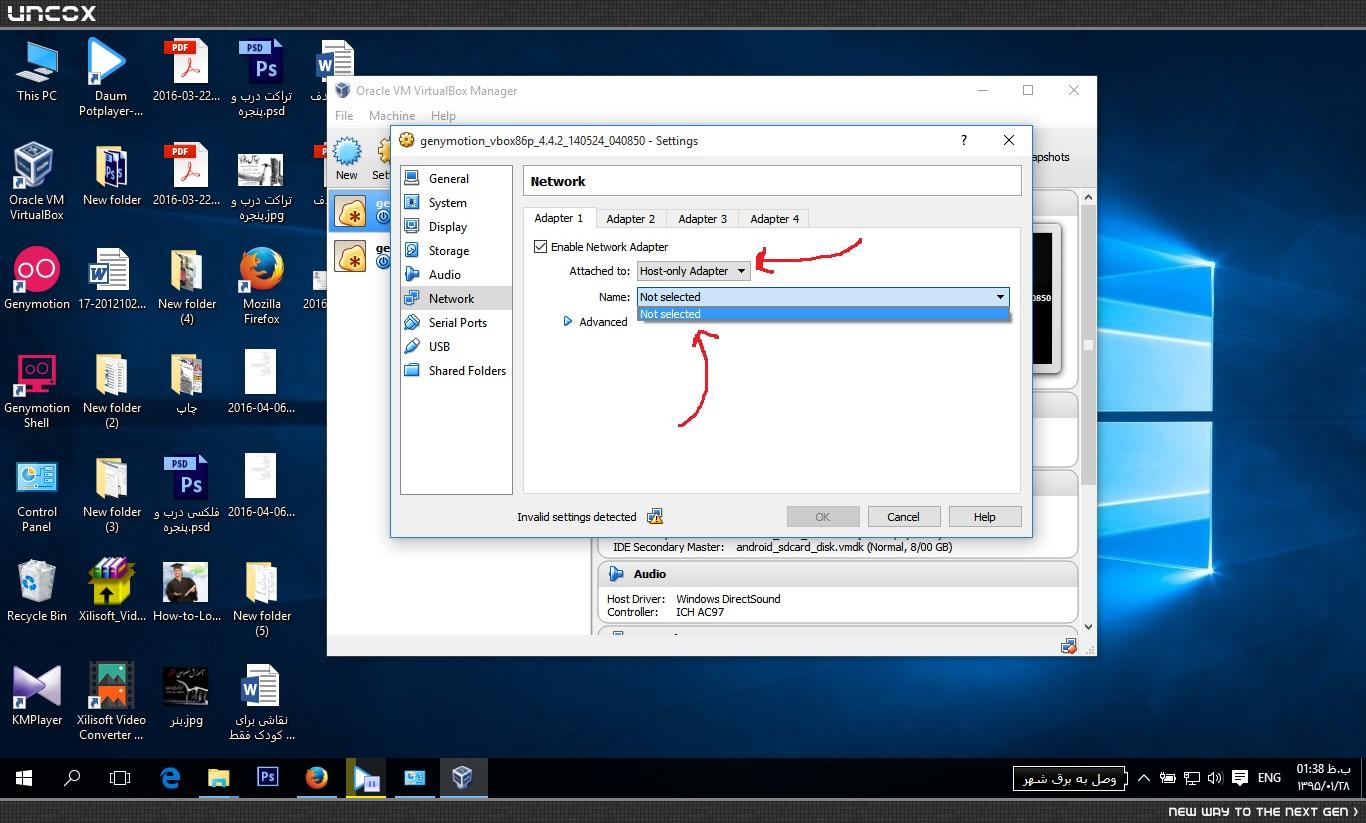
Task: Show hidden system tray icons
Action: click(x=1144, y=778)
